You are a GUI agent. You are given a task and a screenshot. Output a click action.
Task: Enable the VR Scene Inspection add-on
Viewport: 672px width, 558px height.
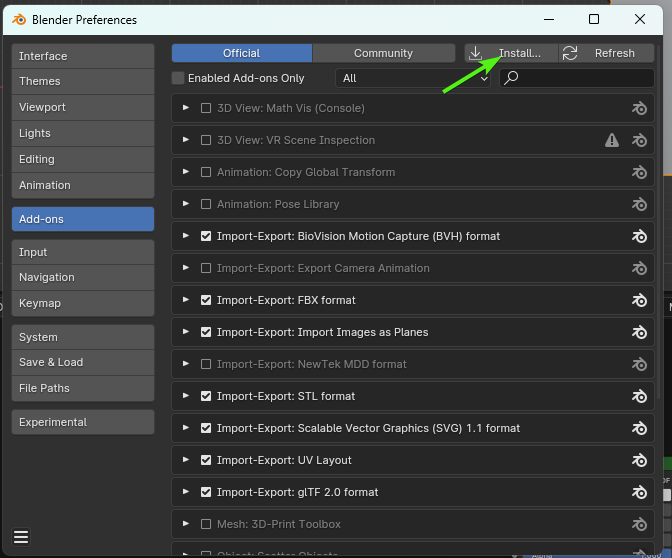tap(206, 140)
